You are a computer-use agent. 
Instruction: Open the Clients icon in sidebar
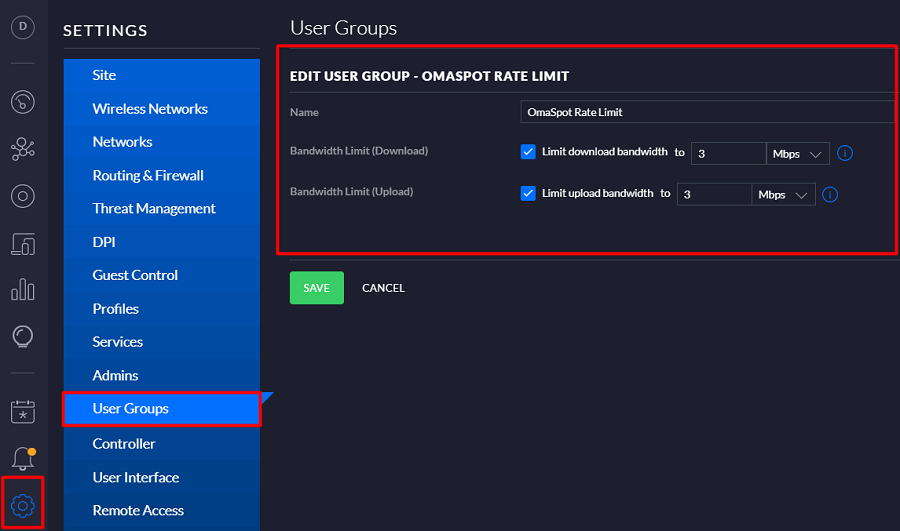[22, 243]
